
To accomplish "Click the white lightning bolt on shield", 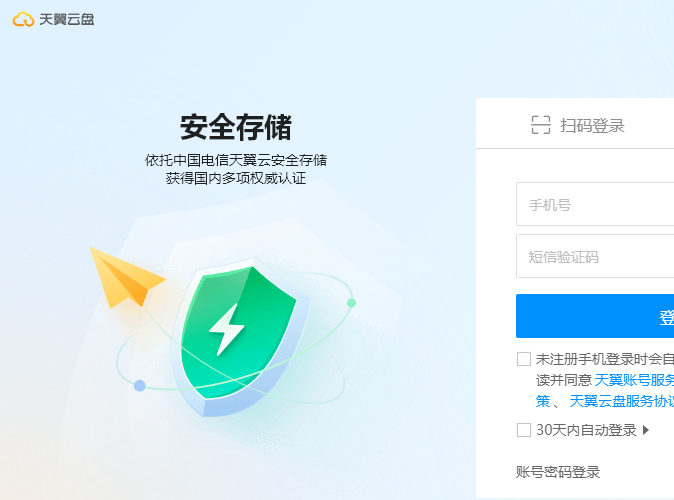I will pyautogui.click(x=226, y=329).
